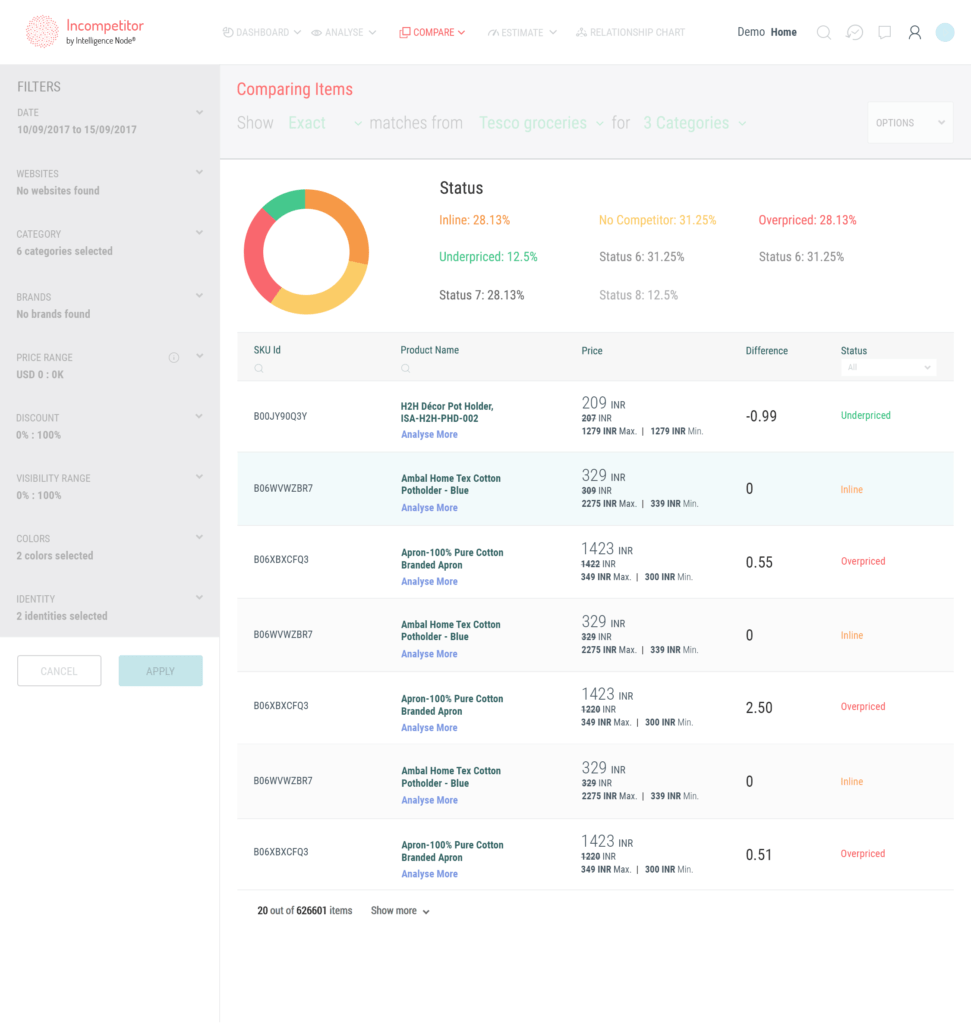The width and height of the screenshot is (971, 1024).
Task: Open the activity chart icon in header
Action: 854,32
